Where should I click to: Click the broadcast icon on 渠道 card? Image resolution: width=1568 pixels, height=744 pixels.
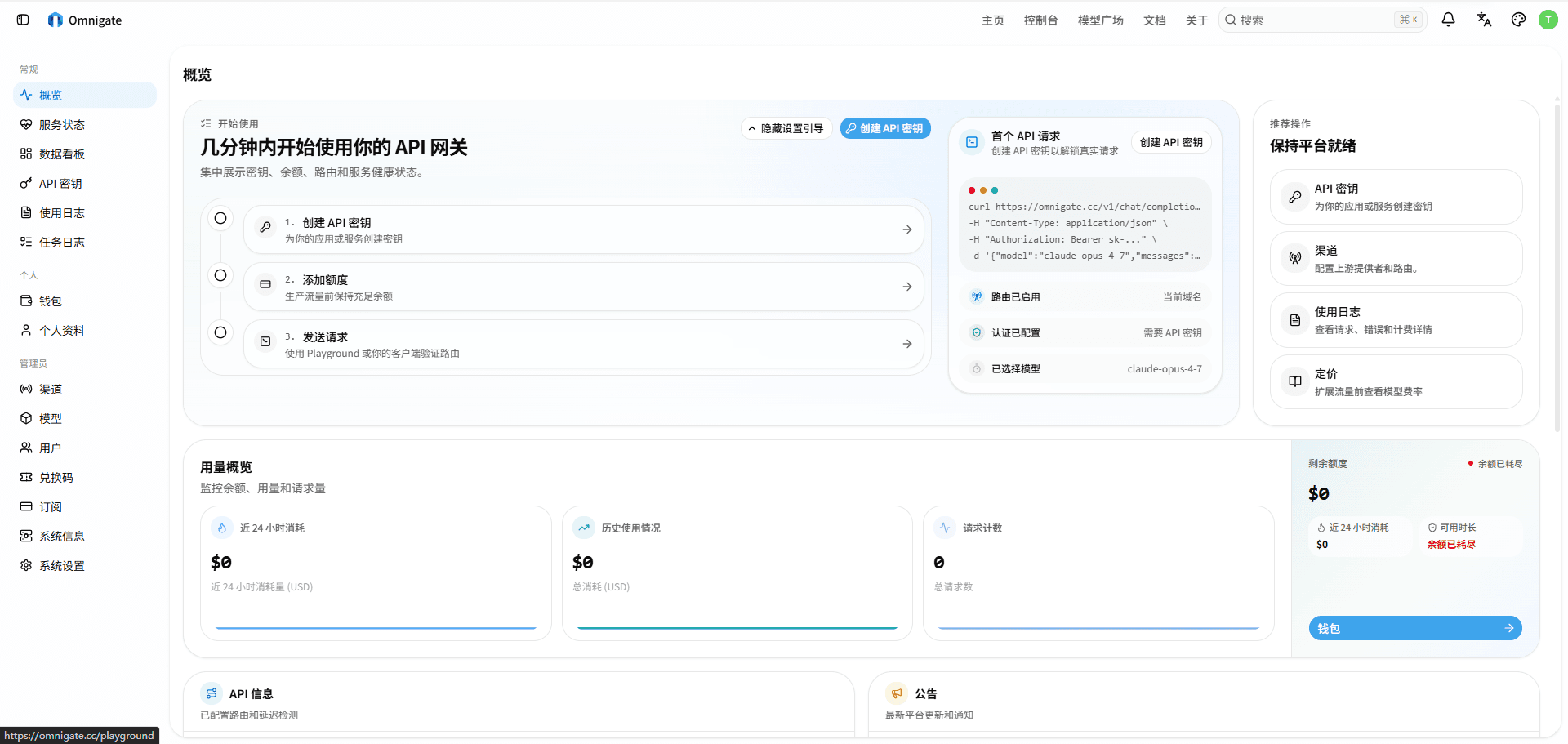1295,259
